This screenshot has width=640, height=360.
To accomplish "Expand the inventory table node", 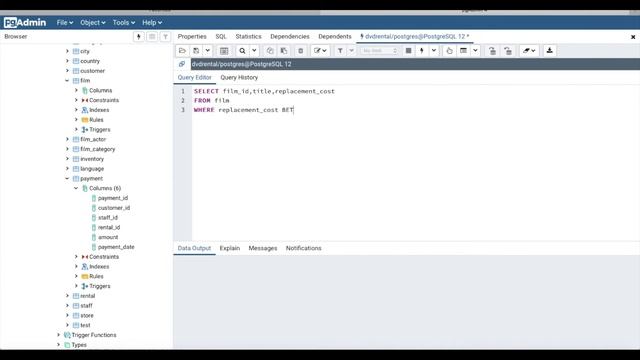I will (67, 159).
